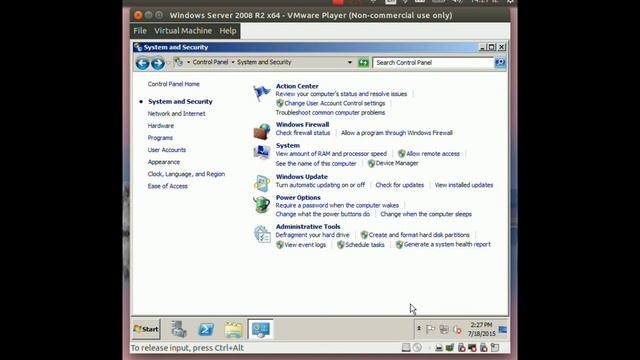Click Defragment your hard drive

point(312,235)
